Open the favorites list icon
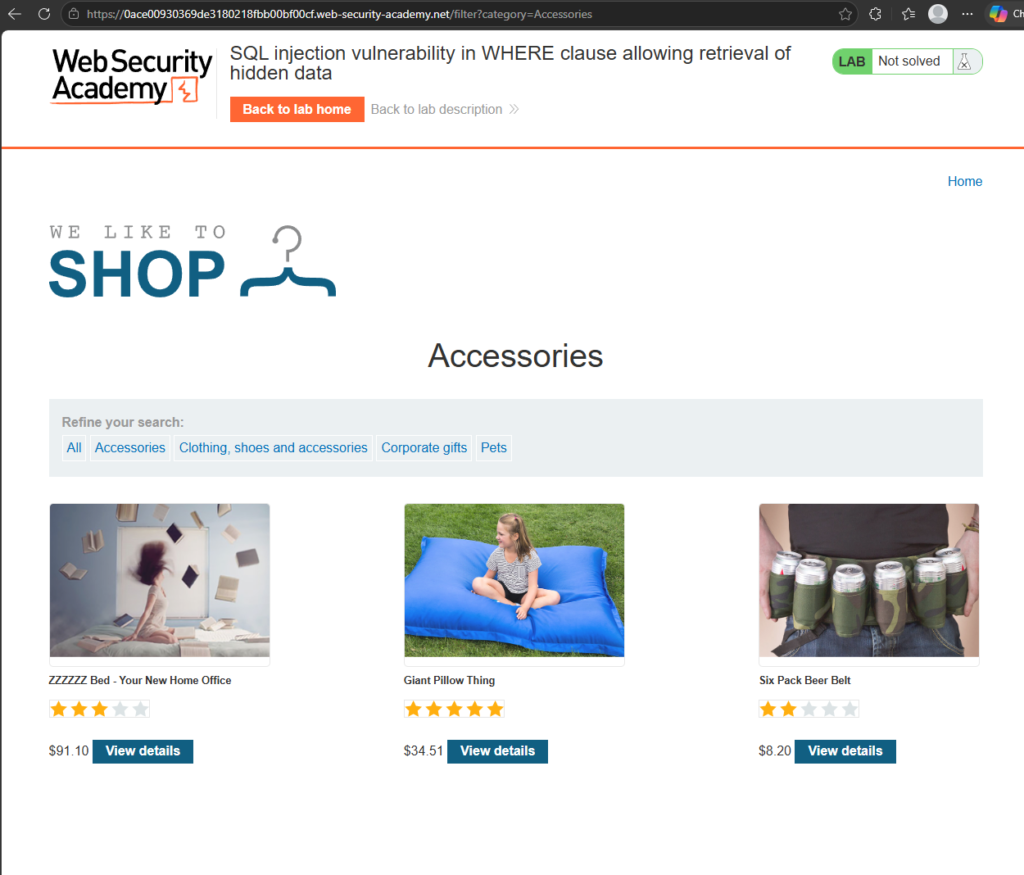 click(908, 14)
